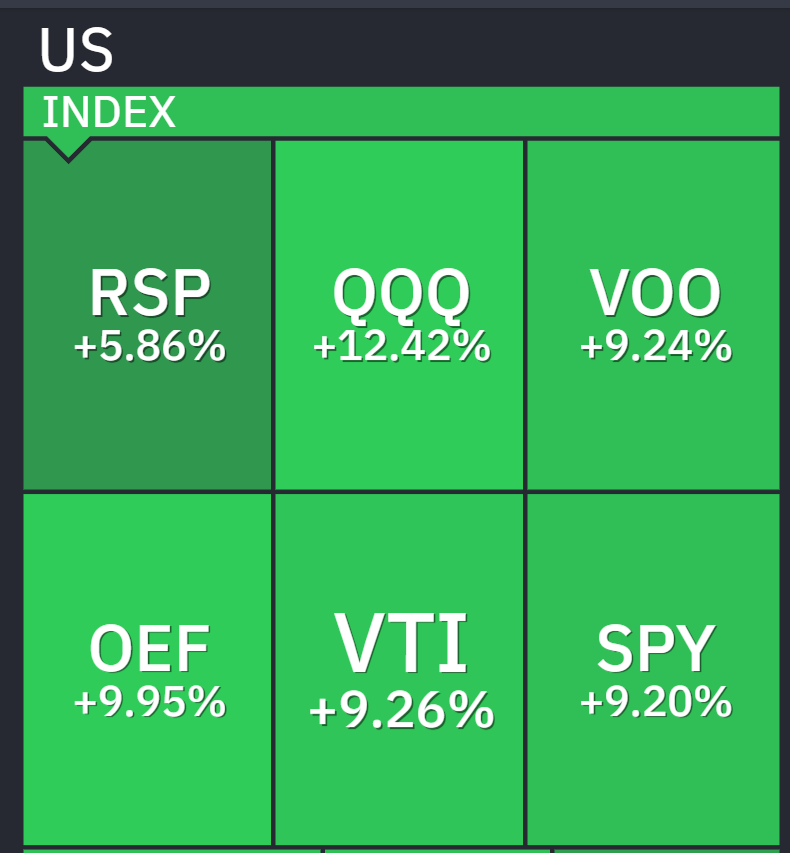Select the +9.26% change figure
790x853 pixels.
[x=401, y=710]
